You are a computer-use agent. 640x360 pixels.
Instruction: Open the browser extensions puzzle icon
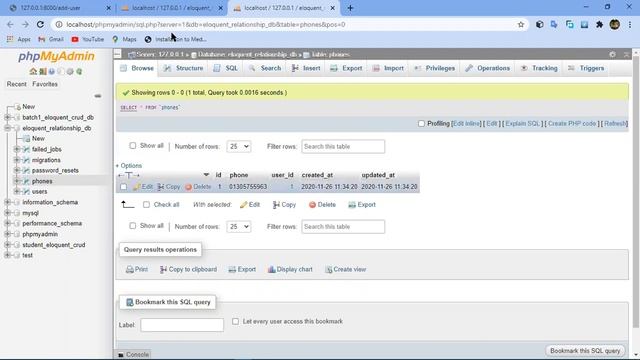599,24
